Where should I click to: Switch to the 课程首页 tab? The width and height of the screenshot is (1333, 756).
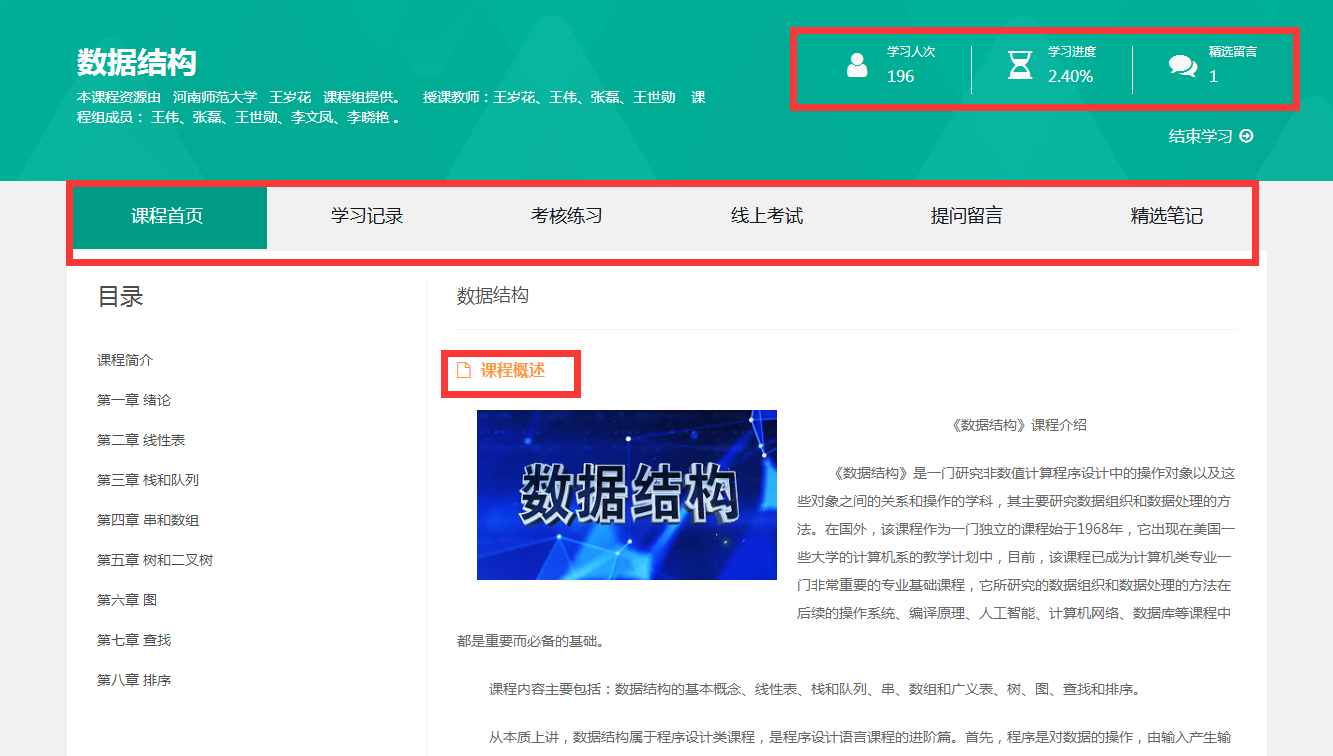click(x=167, y=216)
